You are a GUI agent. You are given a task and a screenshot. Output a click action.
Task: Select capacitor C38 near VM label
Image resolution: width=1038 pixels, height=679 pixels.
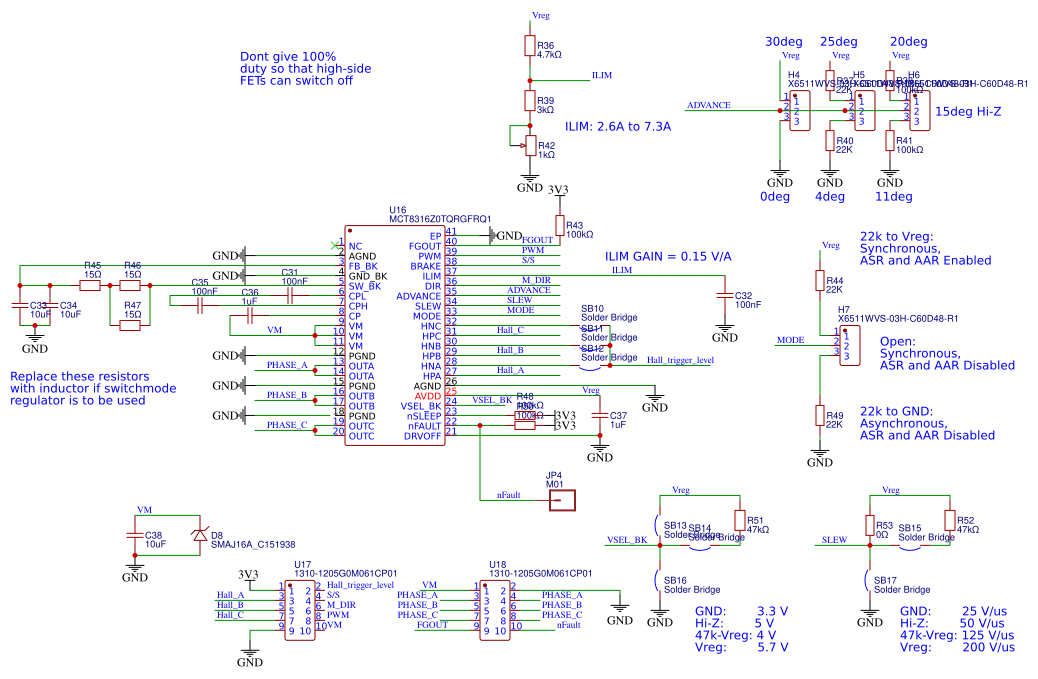tap(136, 536)
